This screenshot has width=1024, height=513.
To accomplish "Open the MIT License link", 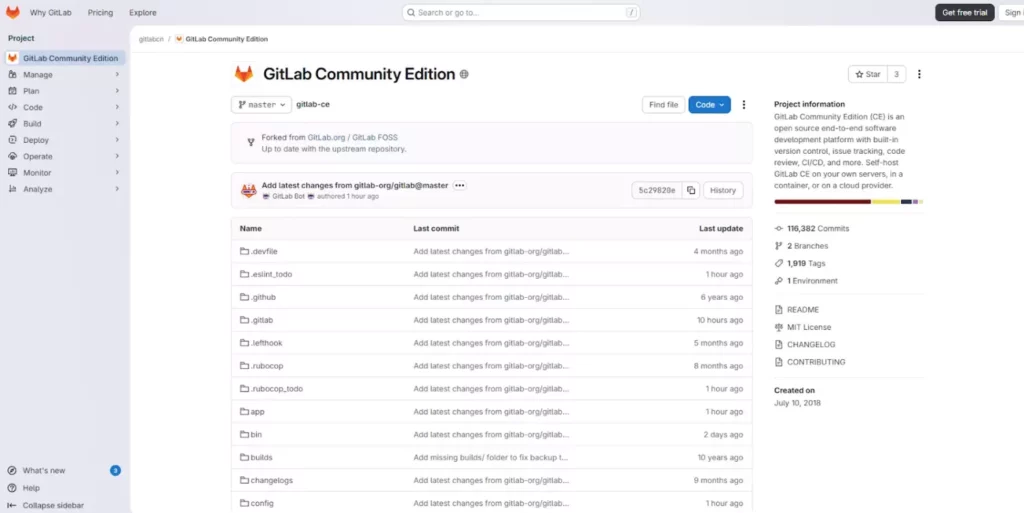I will (x=808, y=327).
